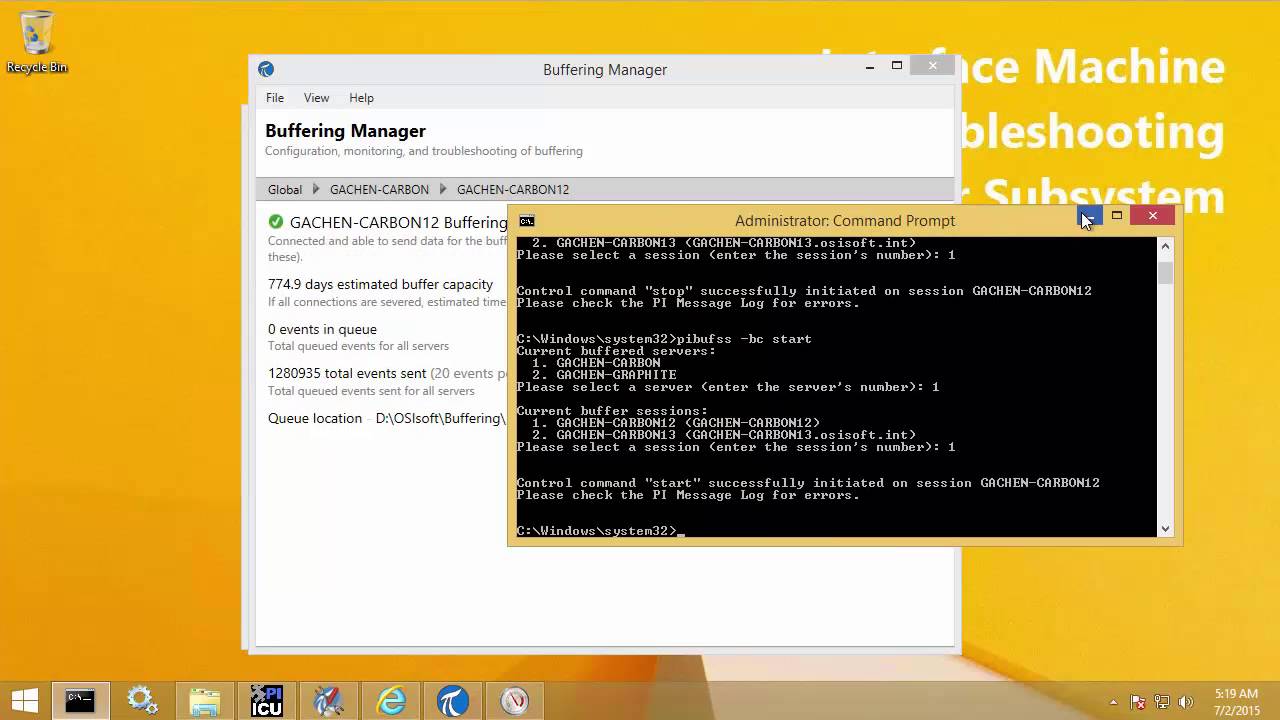
Task: Open the Action Center flag icon
Action: (x=1138, y=702)
